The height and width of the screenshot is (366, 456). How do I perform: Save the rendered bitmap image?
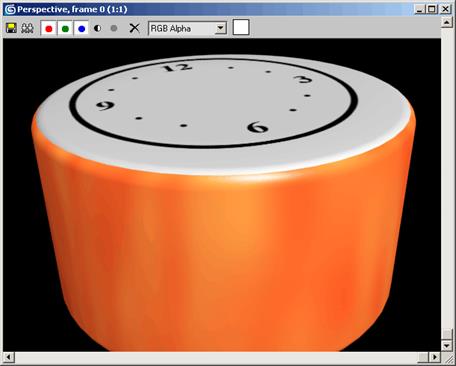tap(11, 28)
